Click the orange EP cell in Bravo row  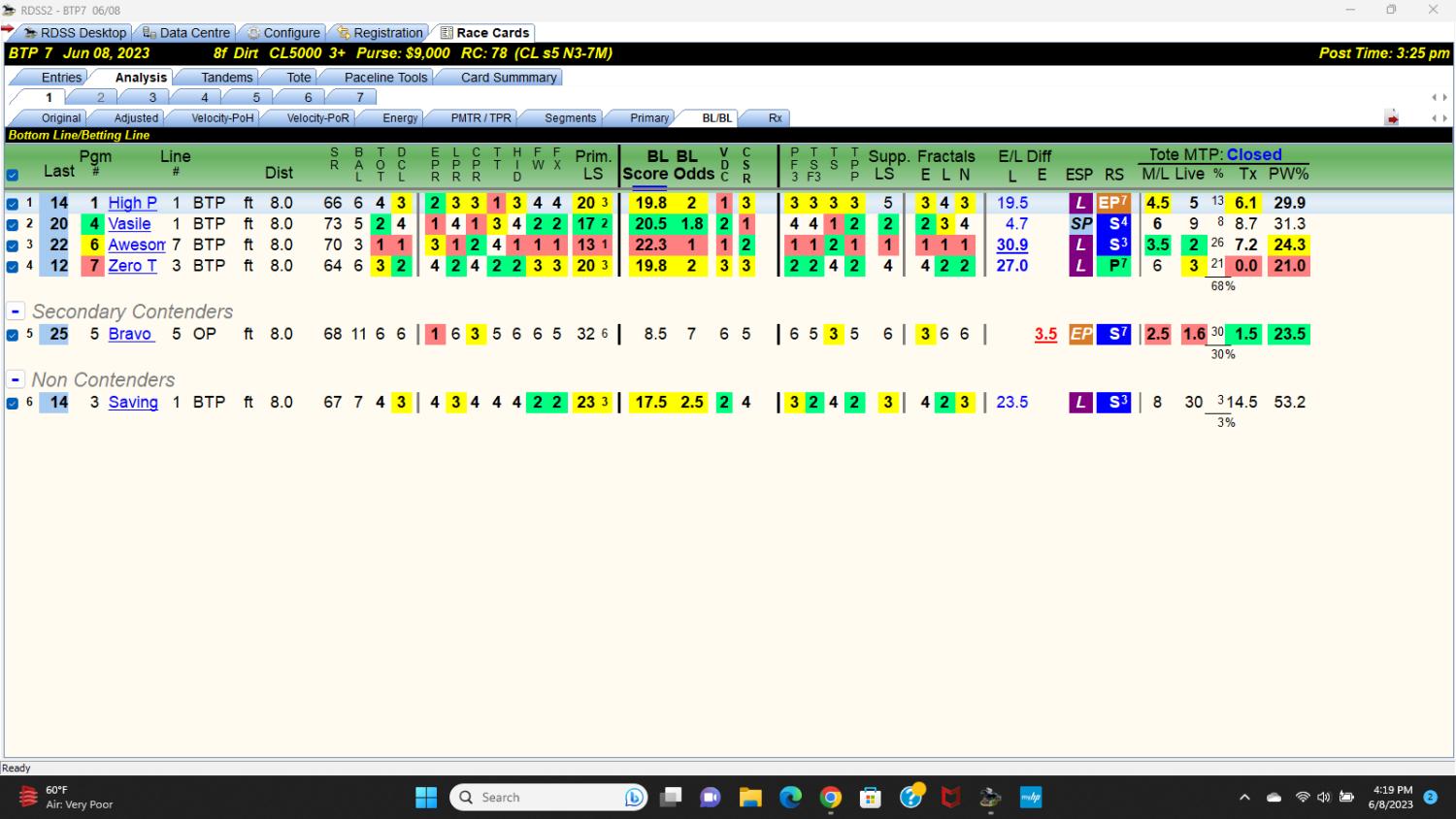tap(1080, 334)
